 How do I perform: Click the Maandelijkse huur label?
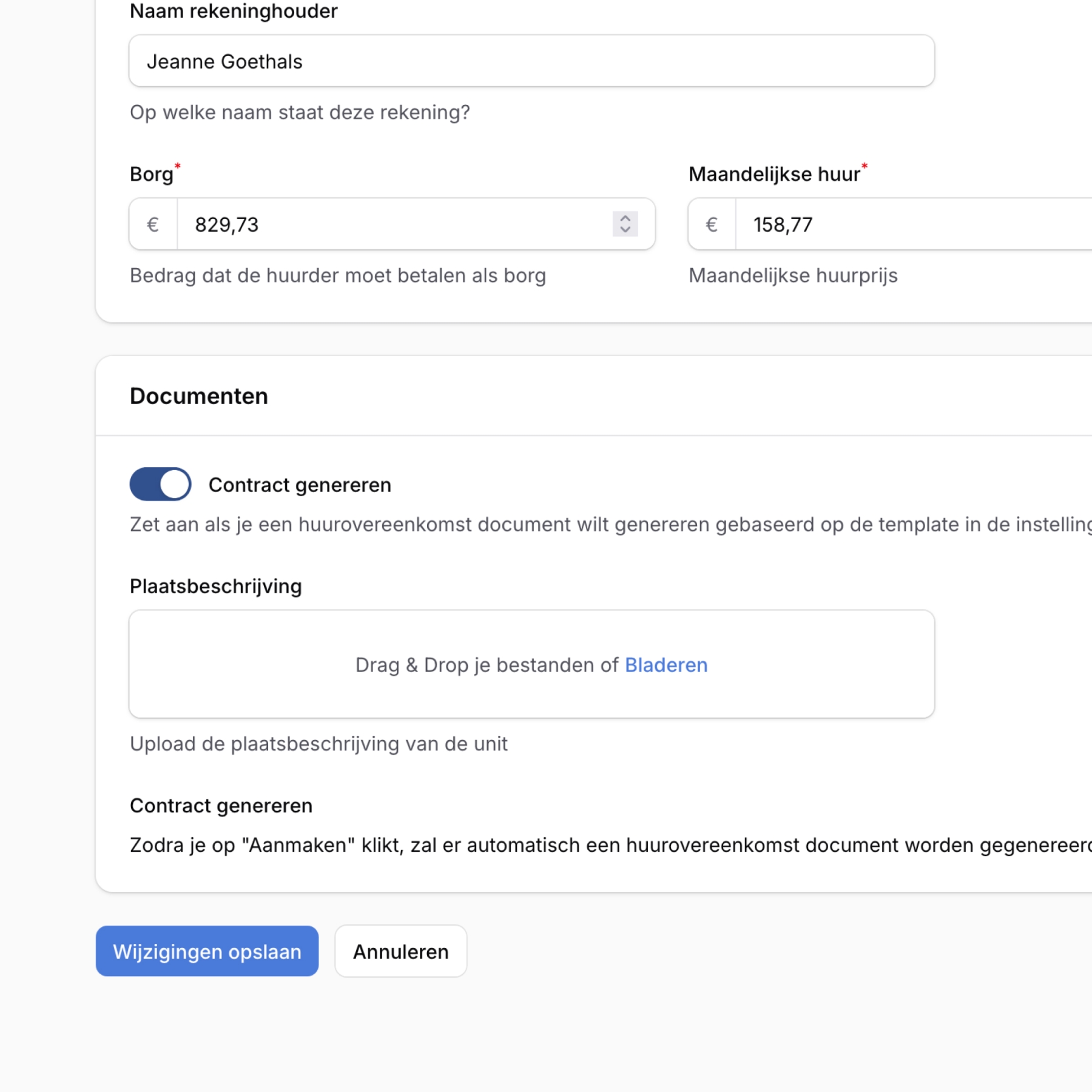coord(775,174)
